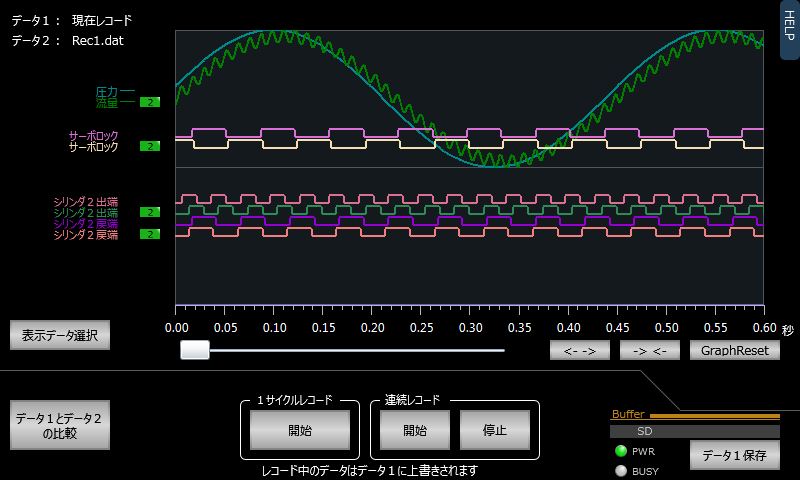Stop continuous recording with 停止
This screenshot has width=800, height=480.
(494, 430)
